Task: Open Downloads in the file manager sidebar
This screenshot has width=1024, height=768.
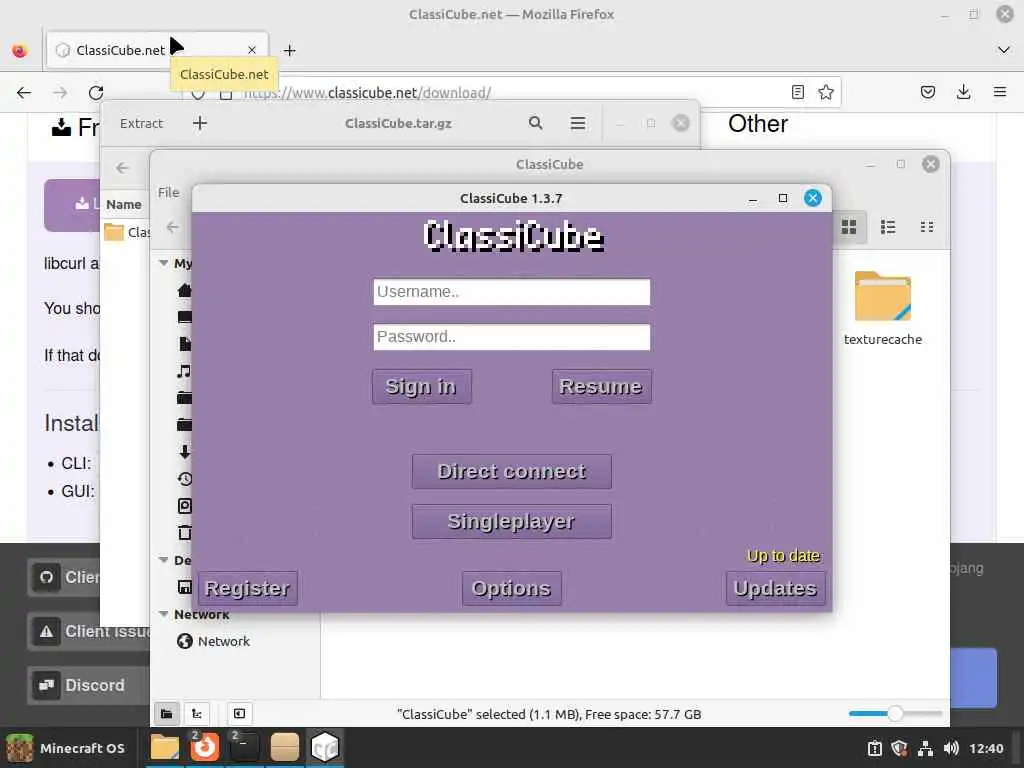Action: pos(185,451)
